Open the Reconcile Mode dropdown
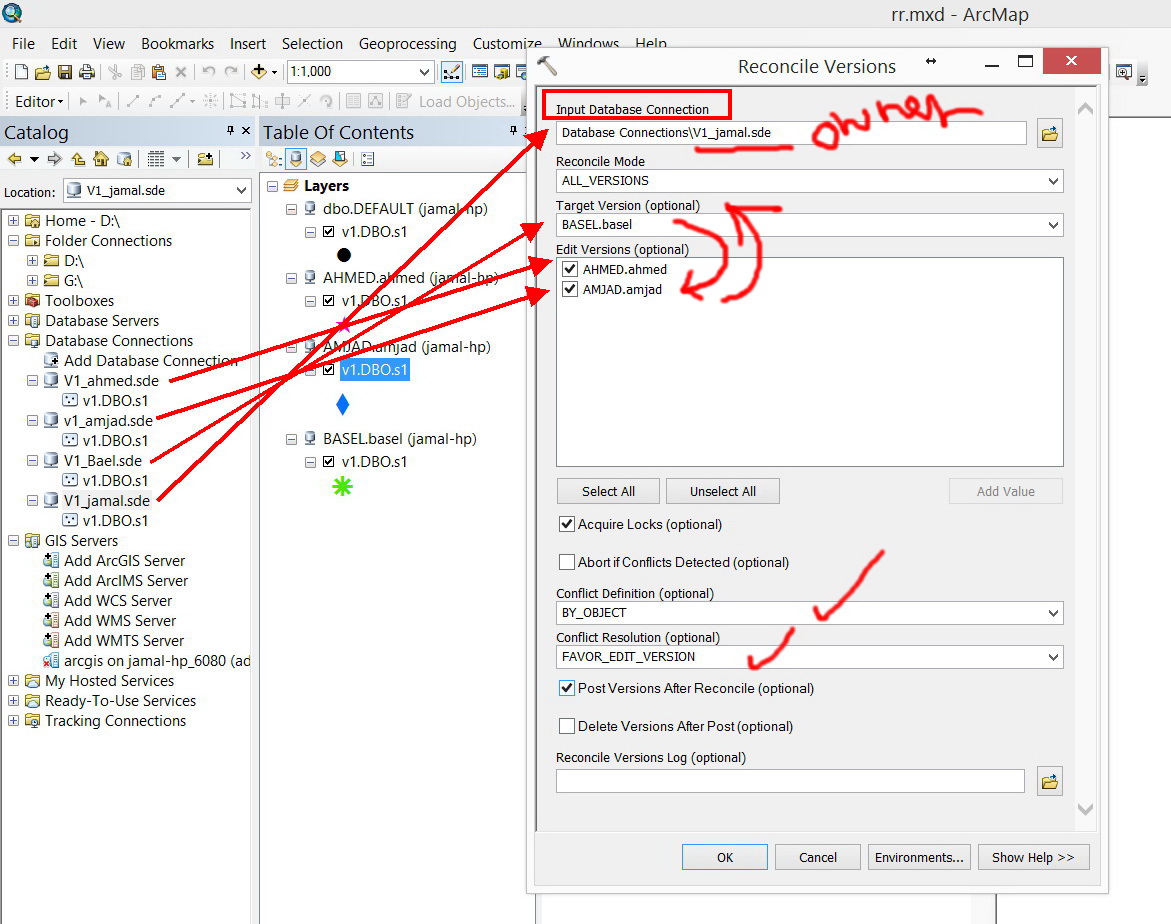The image size is (1171, 924). tap(1053, 181)
